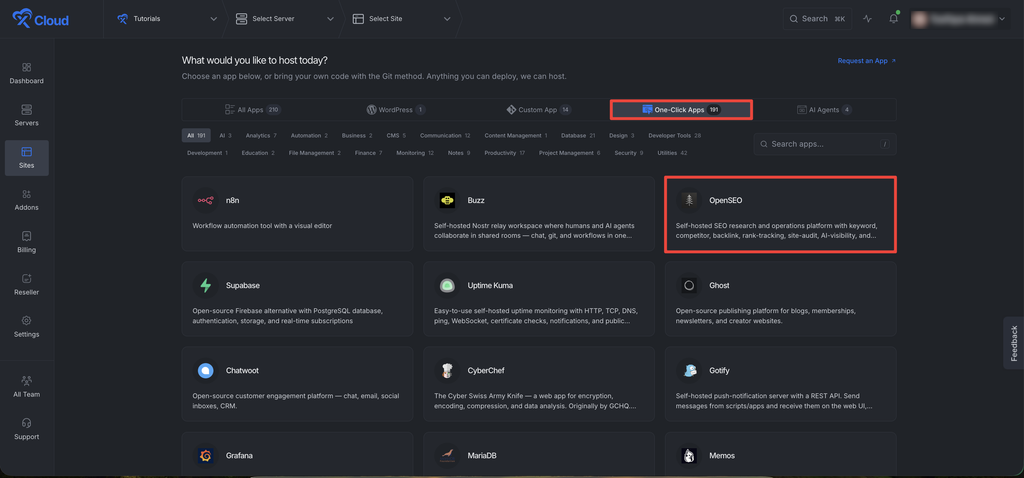Screen dimensions: 1024x478
Task: Switch to the One-Click Apps tab
Action: point(681,110)
